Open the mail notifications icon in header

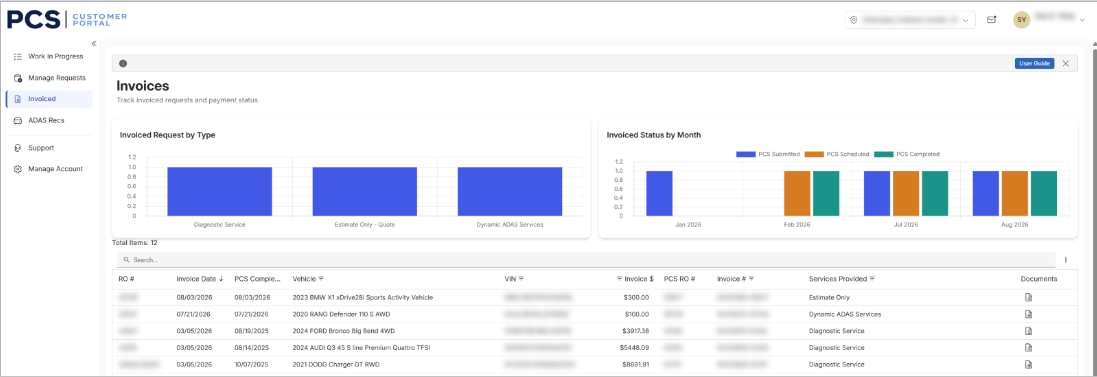click(991, 20)
